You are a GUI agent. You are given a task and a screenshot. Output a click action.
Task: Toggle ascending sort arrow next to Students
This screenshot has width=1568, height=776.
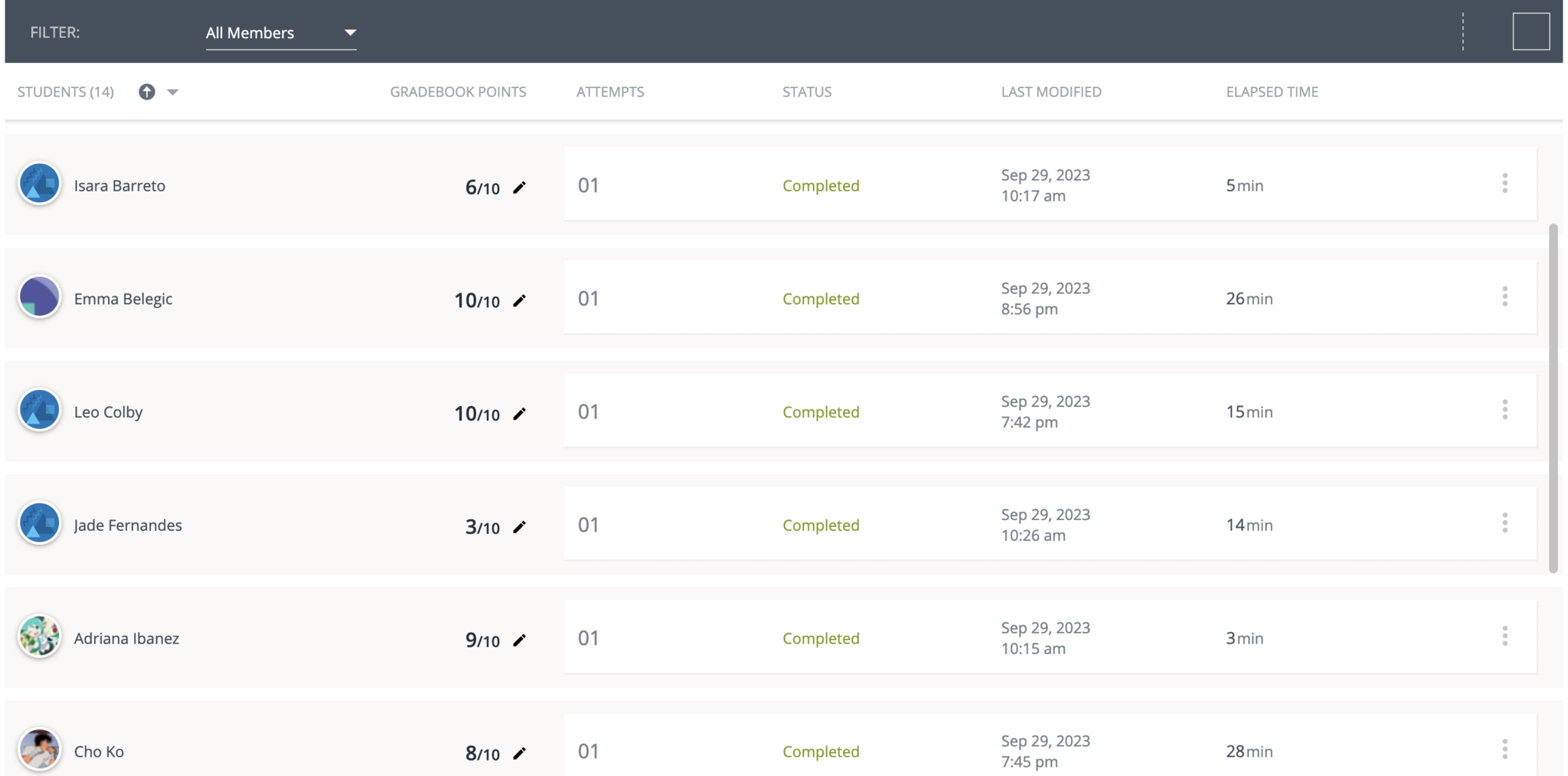click(x=147, y=92)
